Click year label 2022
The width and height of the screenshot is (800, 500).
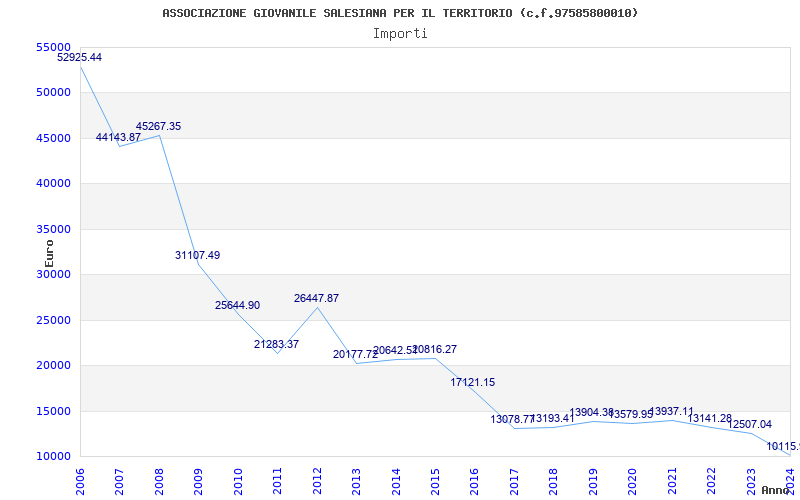(712, 481)
